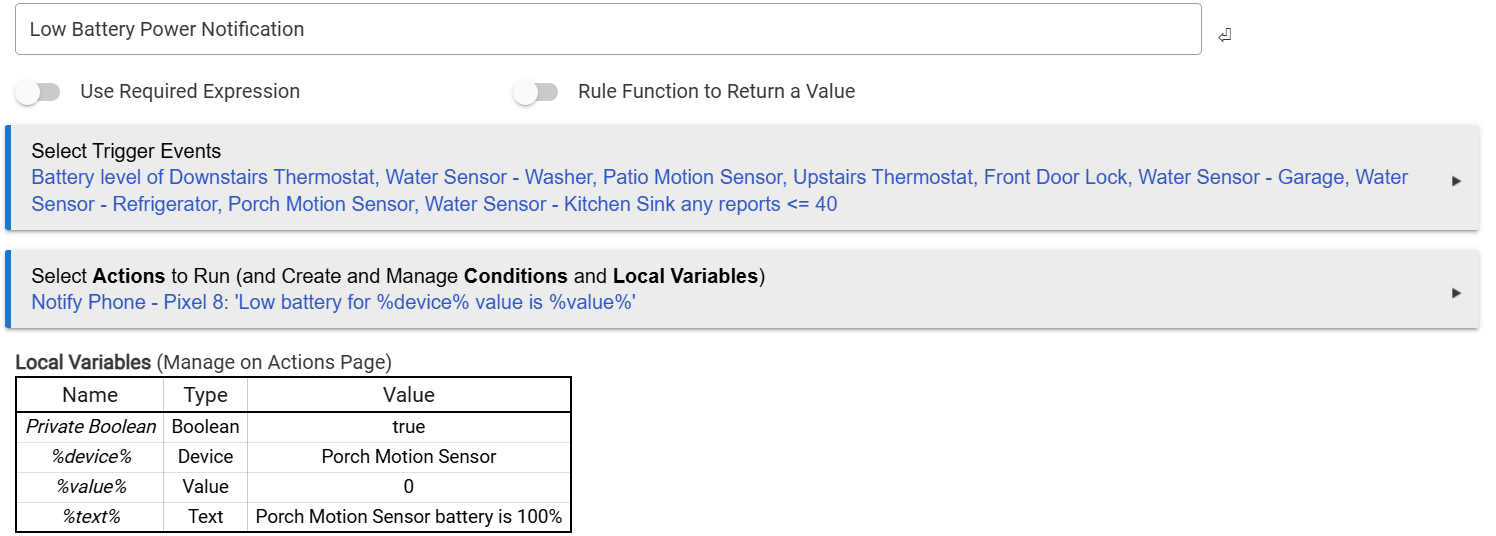Click the 'true' value cell
The height and width of the screenshot is (536, 1496).
click(x=409, y=427)
